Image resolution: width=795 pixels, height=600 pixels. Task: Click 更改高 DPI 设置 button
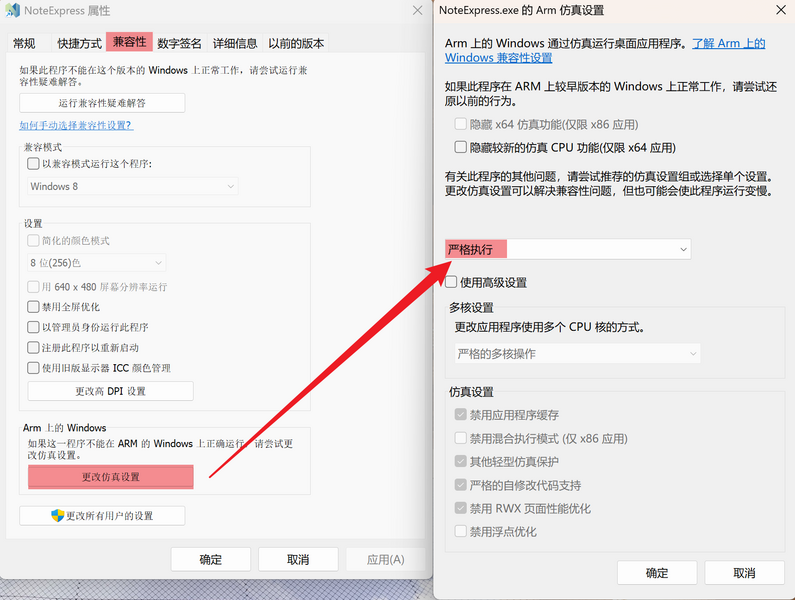(x=111, y=391)
